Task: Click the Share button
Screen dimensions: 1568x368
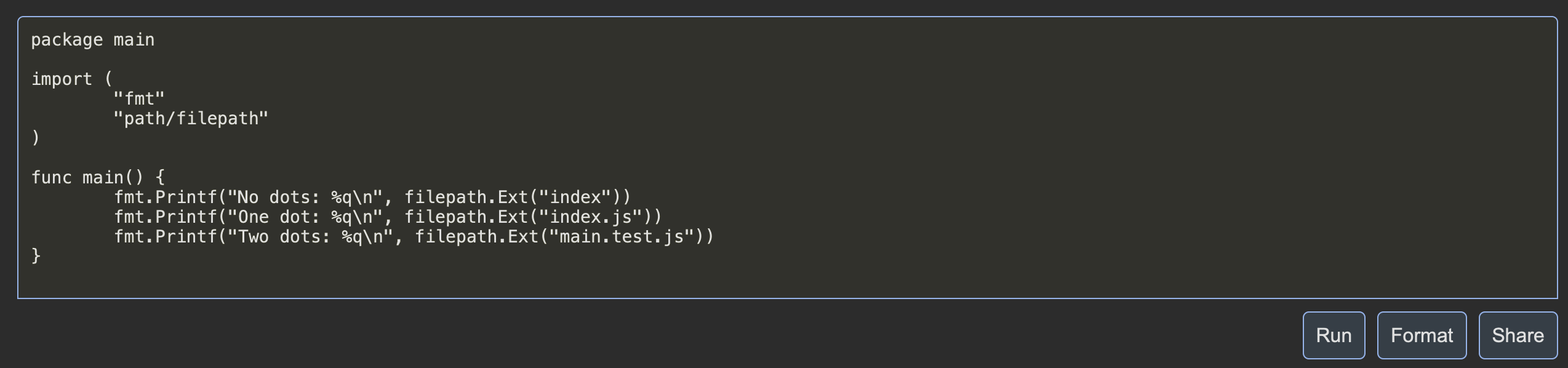Action: (x=1518, y=335)
